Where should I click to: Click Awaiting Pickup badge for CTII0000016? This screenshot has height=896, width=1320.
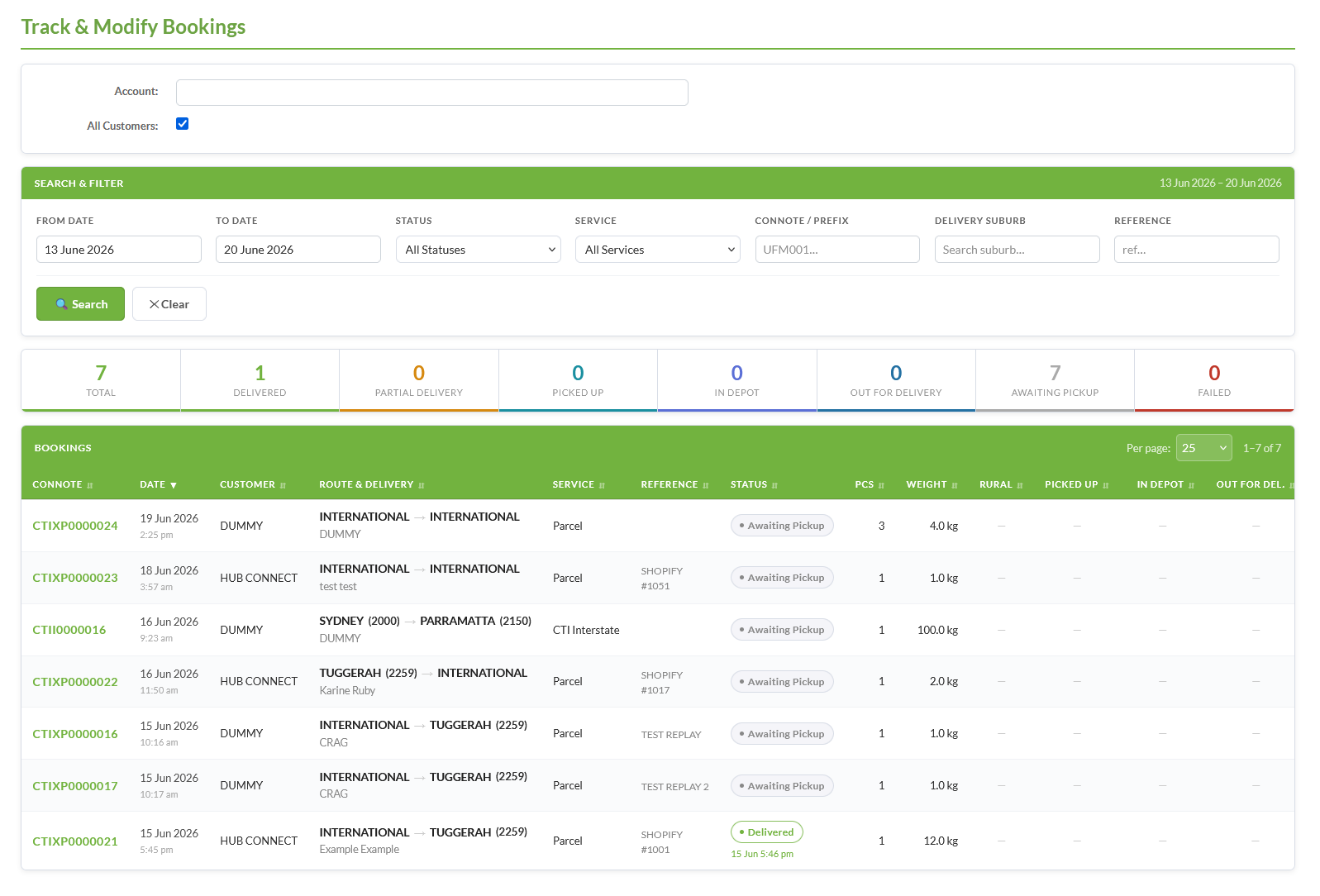point(782,630)
